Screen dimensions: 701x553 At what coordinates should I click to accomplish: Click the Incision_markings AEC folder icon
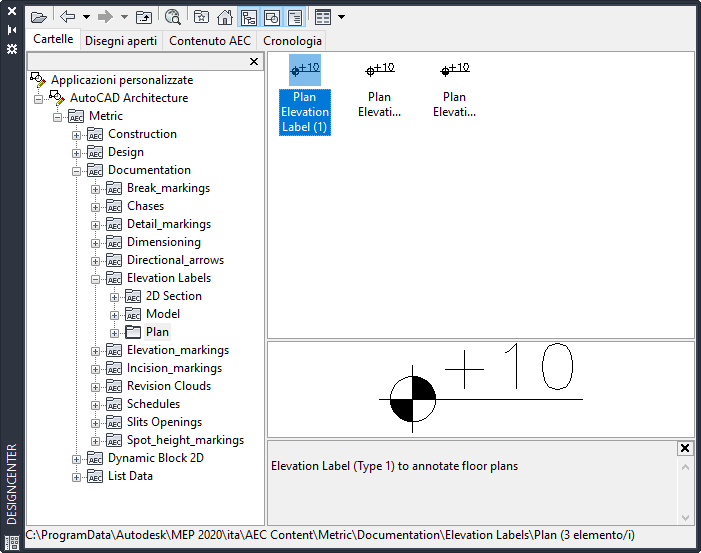114,368
